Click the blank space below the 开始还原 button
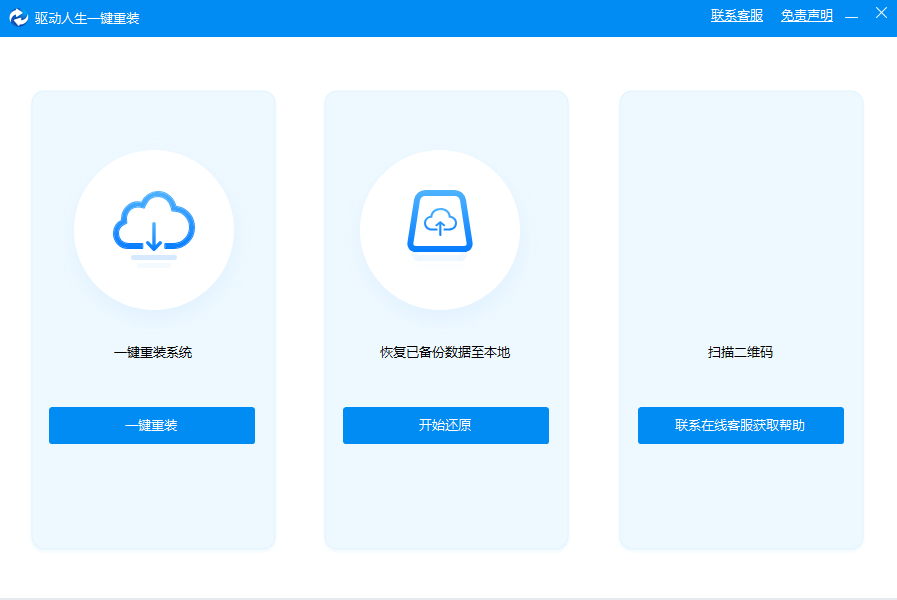 (x=446, y=495)
